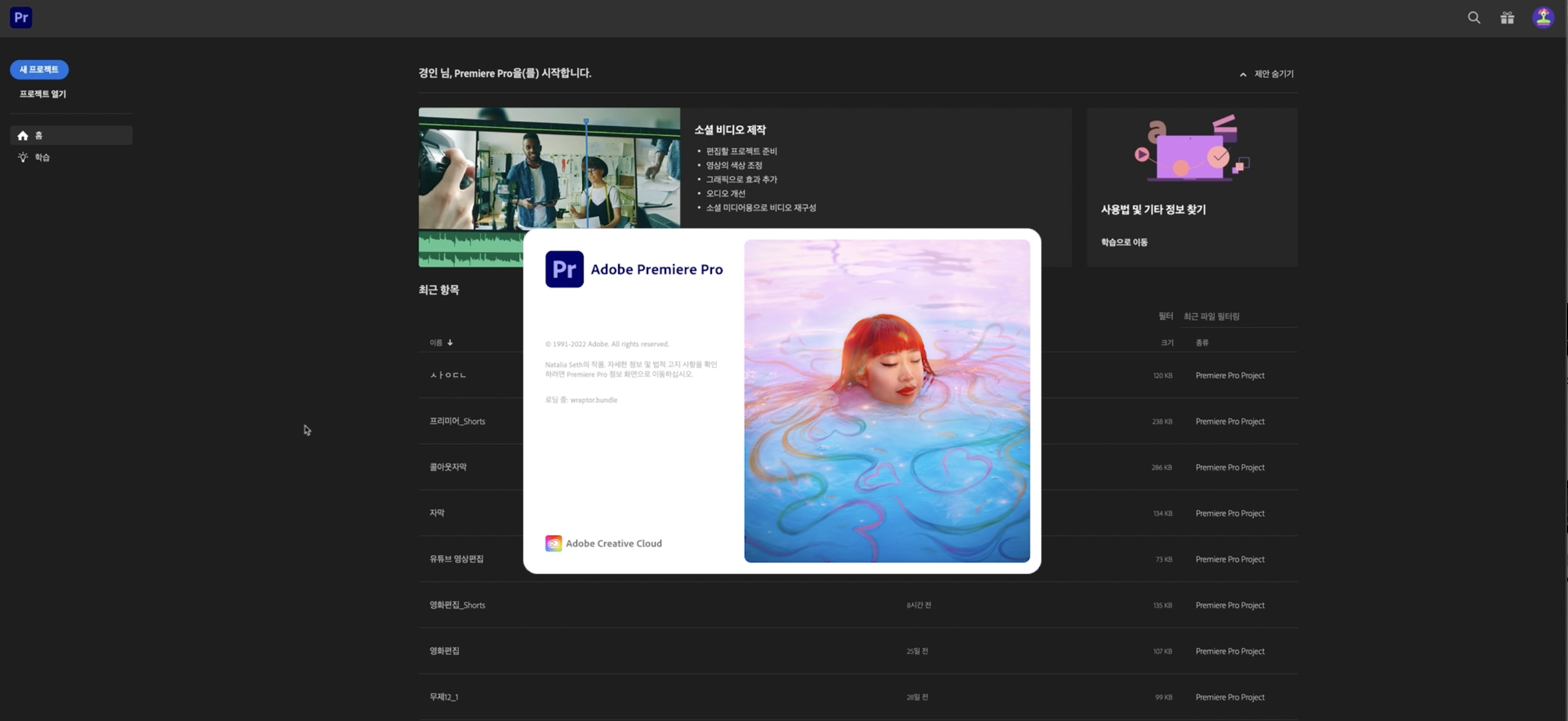Open the search magnifier icon

click(1474, 18)
